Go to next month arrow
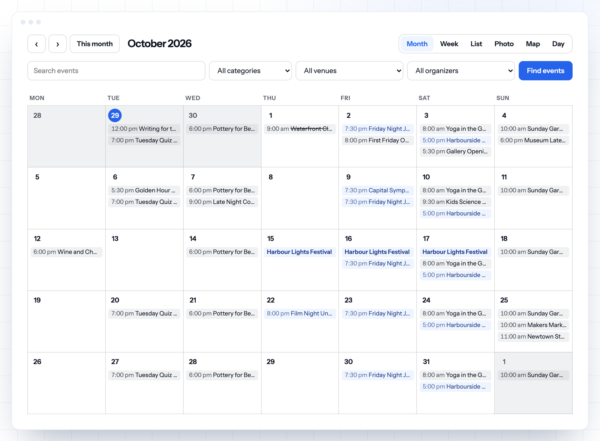This screenshot has height=441, width=600. 57,44
